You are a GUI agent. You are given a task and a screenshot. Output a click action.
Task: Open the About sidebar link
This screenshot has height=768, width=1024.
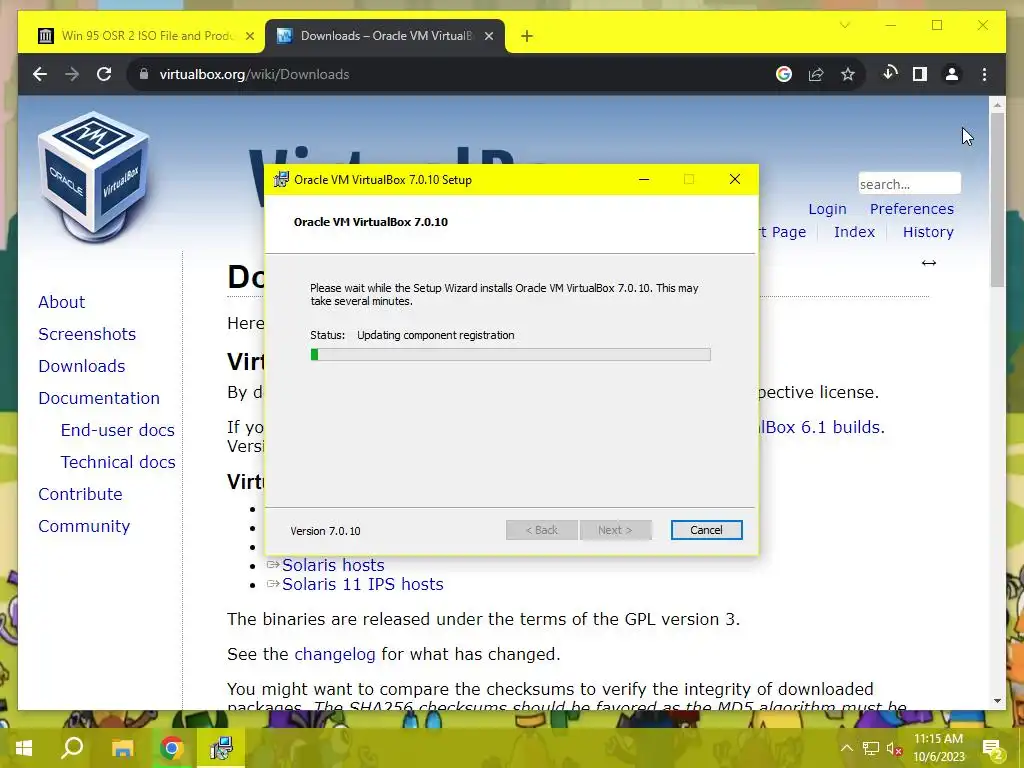[61, 302]
